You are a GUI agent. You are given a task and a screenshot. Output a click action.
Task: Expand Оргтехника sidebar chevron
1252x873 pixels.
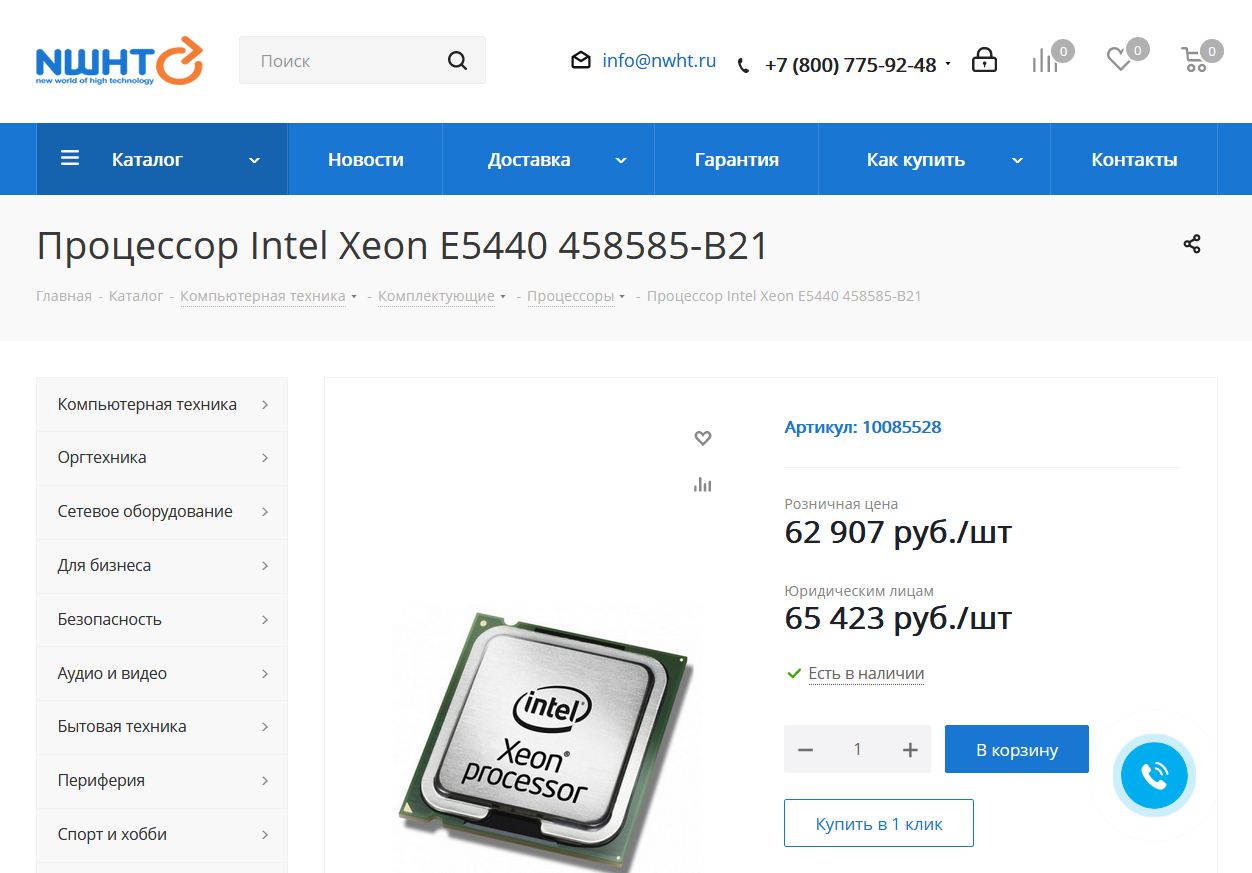pos(265,458)
